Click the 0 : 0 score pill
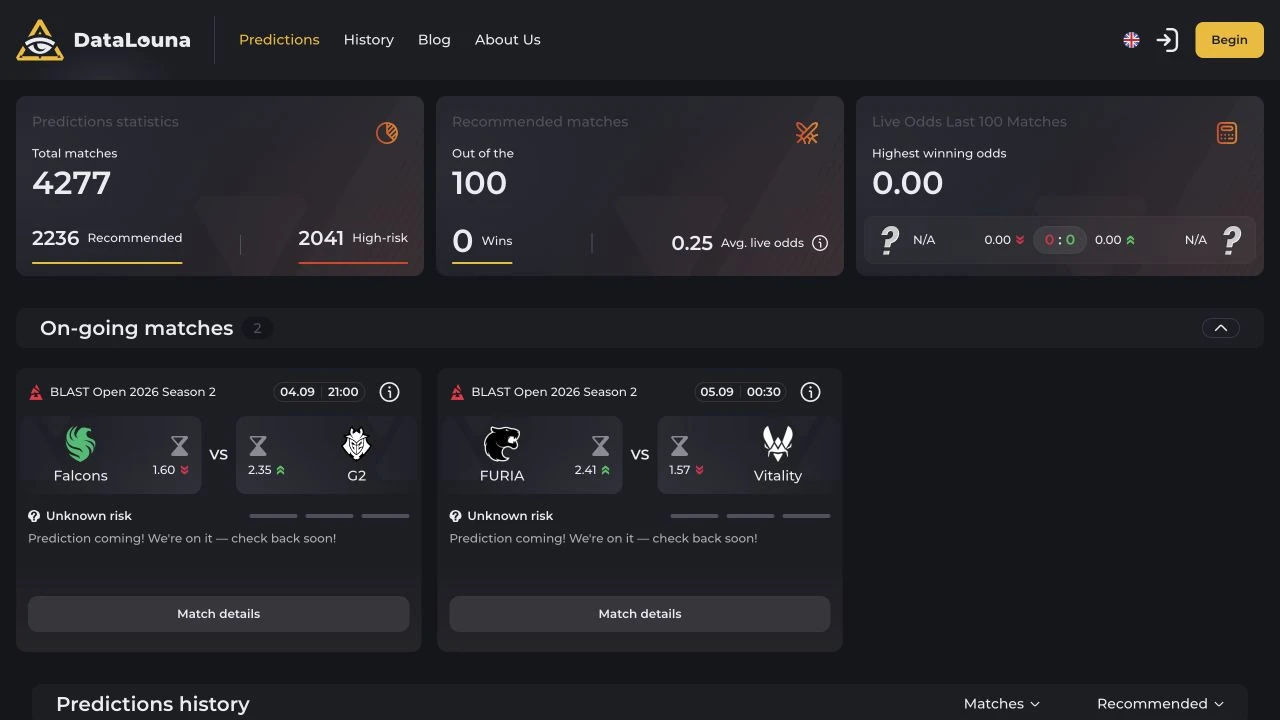Image resolution: width=1280 pixels, height=720 pixels. (1060, 240)
